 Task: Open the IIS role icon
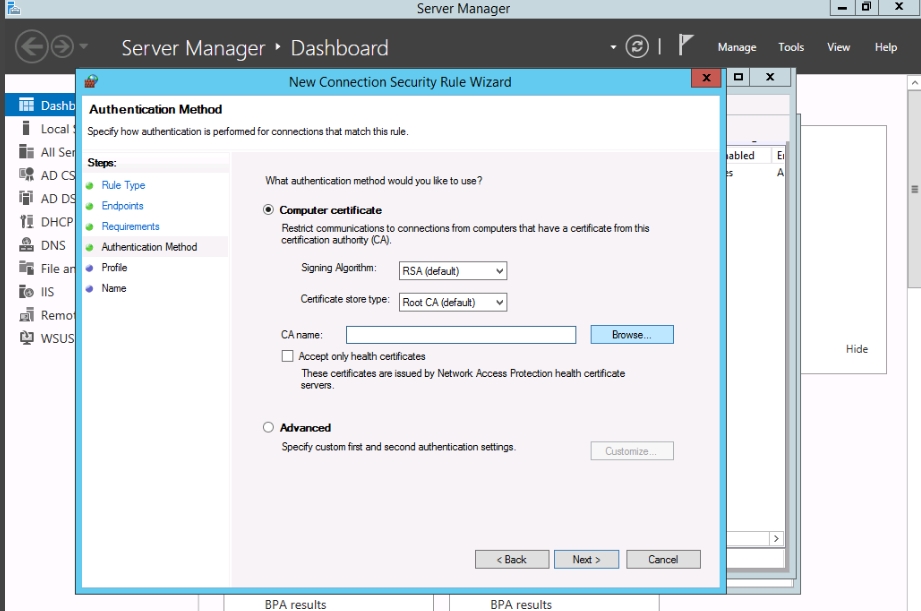coord(26,291)
